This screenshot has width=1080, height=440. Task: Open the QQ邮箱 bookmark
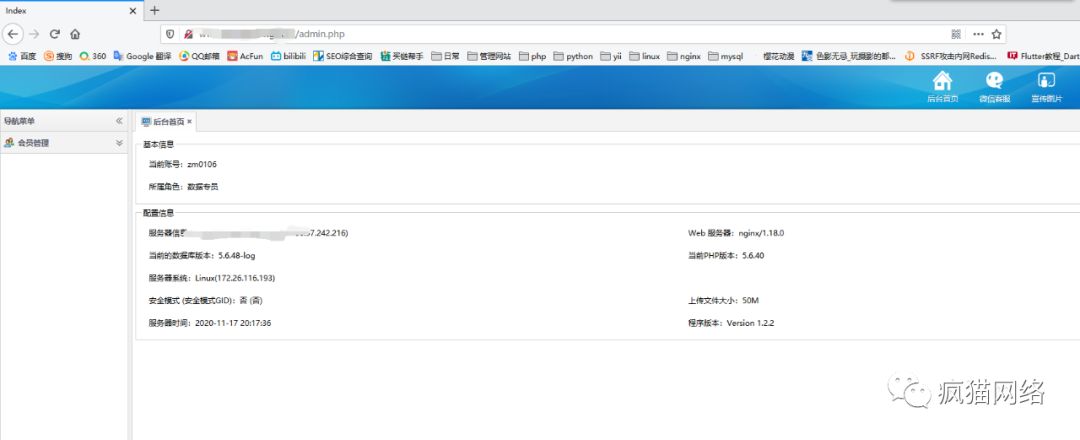[200, 56]
